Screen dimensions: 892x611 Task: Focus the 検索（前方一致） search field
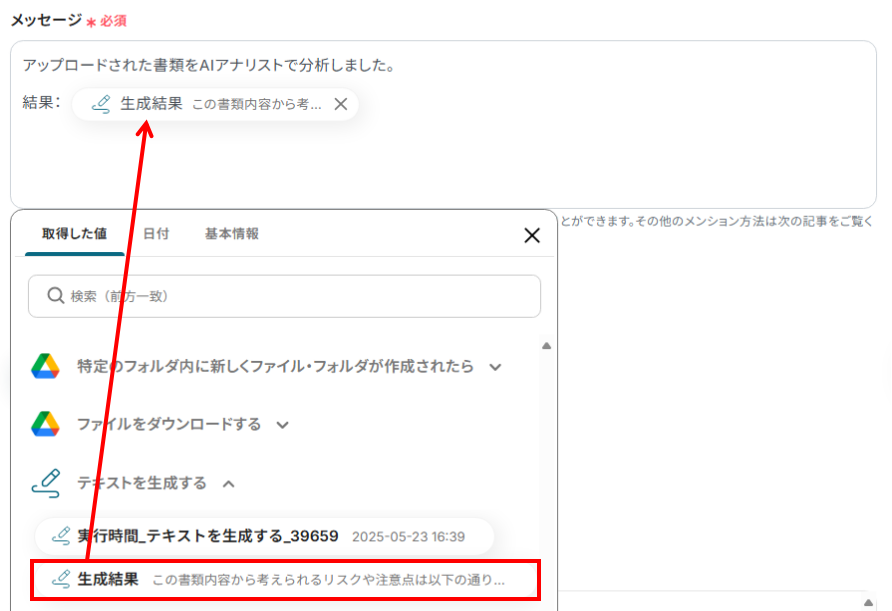[284, 296]
